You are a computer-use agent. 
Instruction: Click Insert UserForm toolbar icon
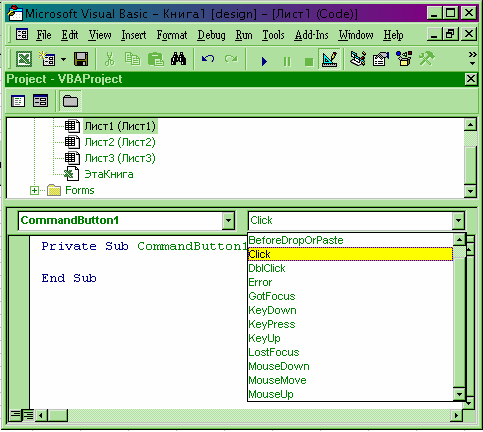coord(47,59)
